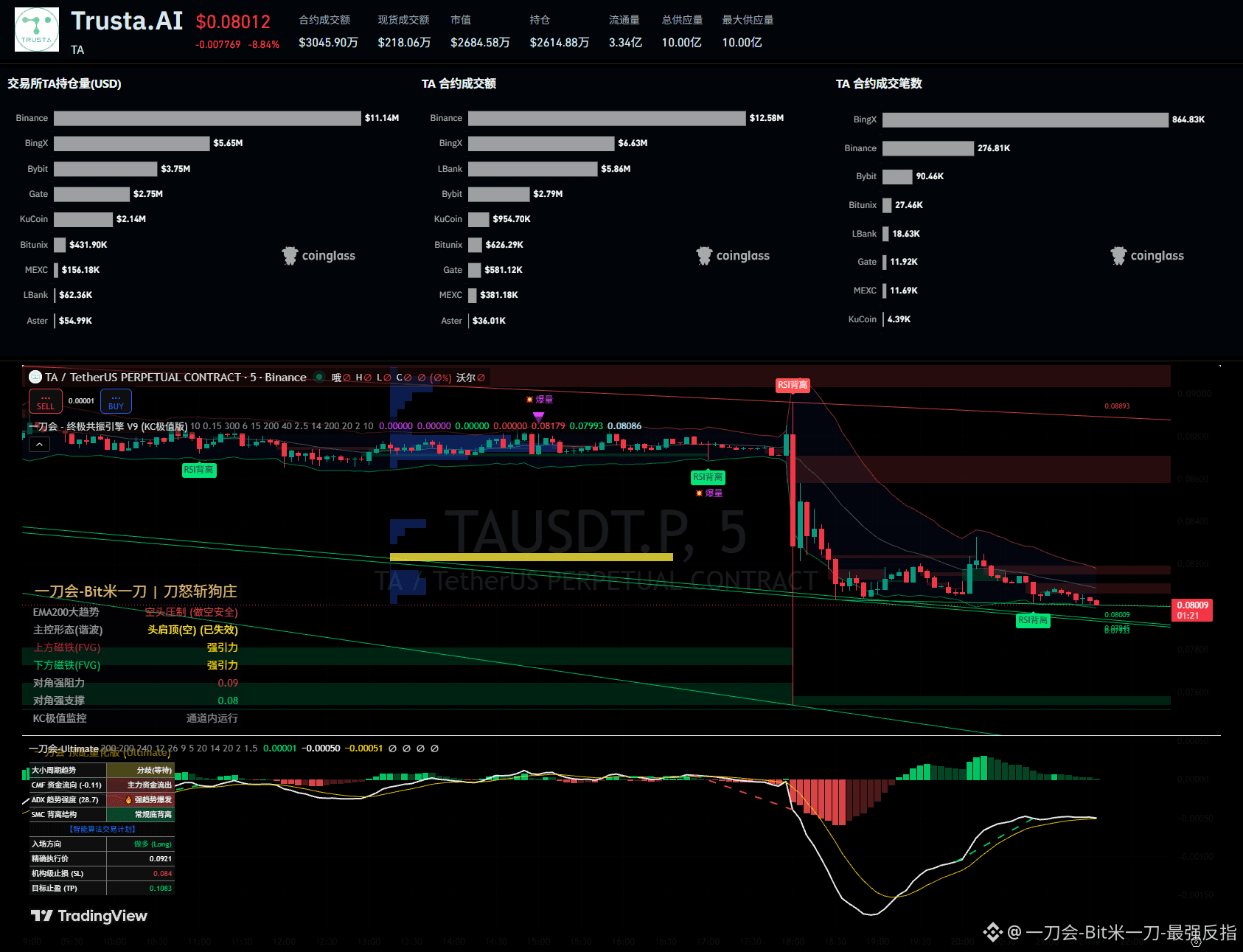Screen dimensions: 1243x952
Task: Click the KuCoin bar in 交易所TA持仓量 chart
Action: tap(83, 219)
